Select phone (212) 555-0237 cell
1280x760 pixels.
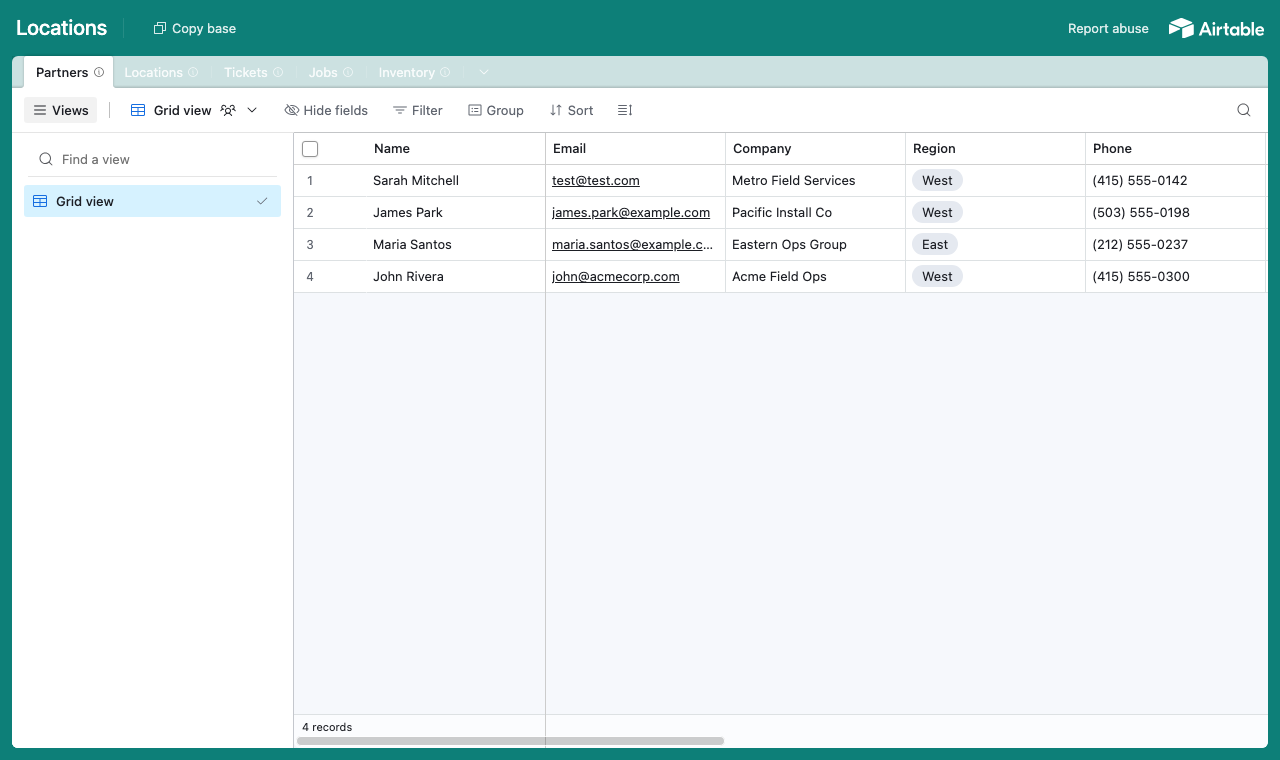[x=1176, y=244]
